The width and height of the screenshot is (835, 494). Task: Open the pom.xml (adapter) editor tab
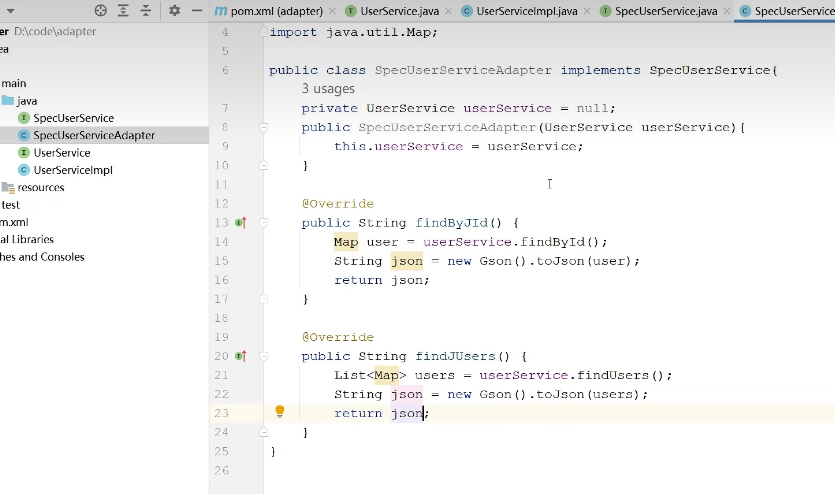[x=272, y=11]
